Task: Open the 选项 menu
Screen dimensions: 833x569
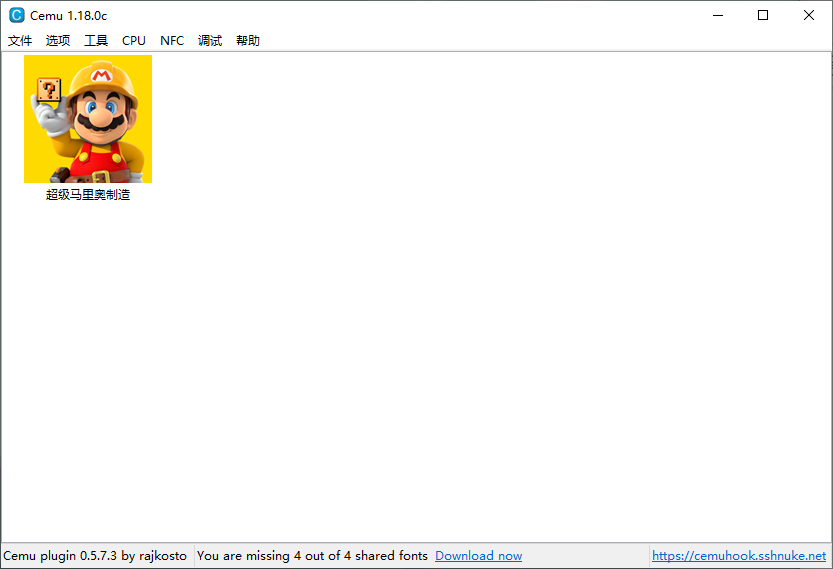Action: (58, 40)
